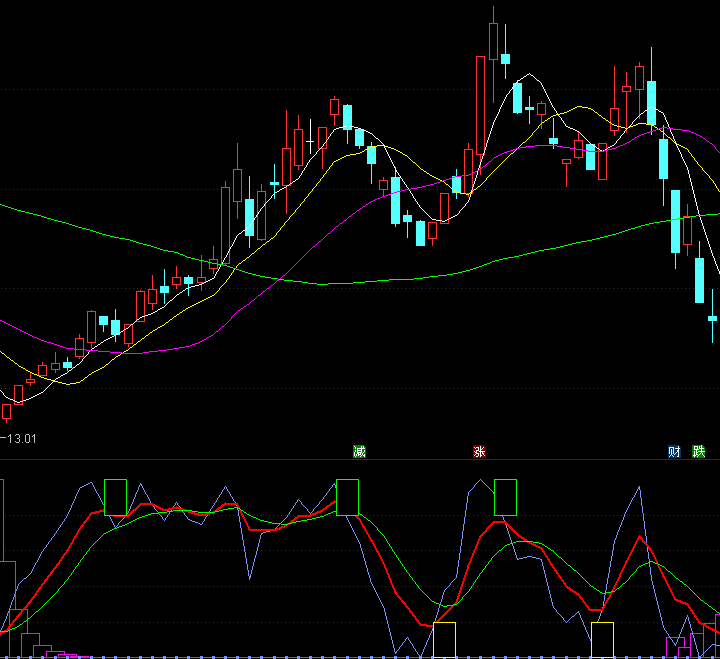Select the white doji candlestick
The width and height of the screenshot is (720, 659).
click(310, 136)
